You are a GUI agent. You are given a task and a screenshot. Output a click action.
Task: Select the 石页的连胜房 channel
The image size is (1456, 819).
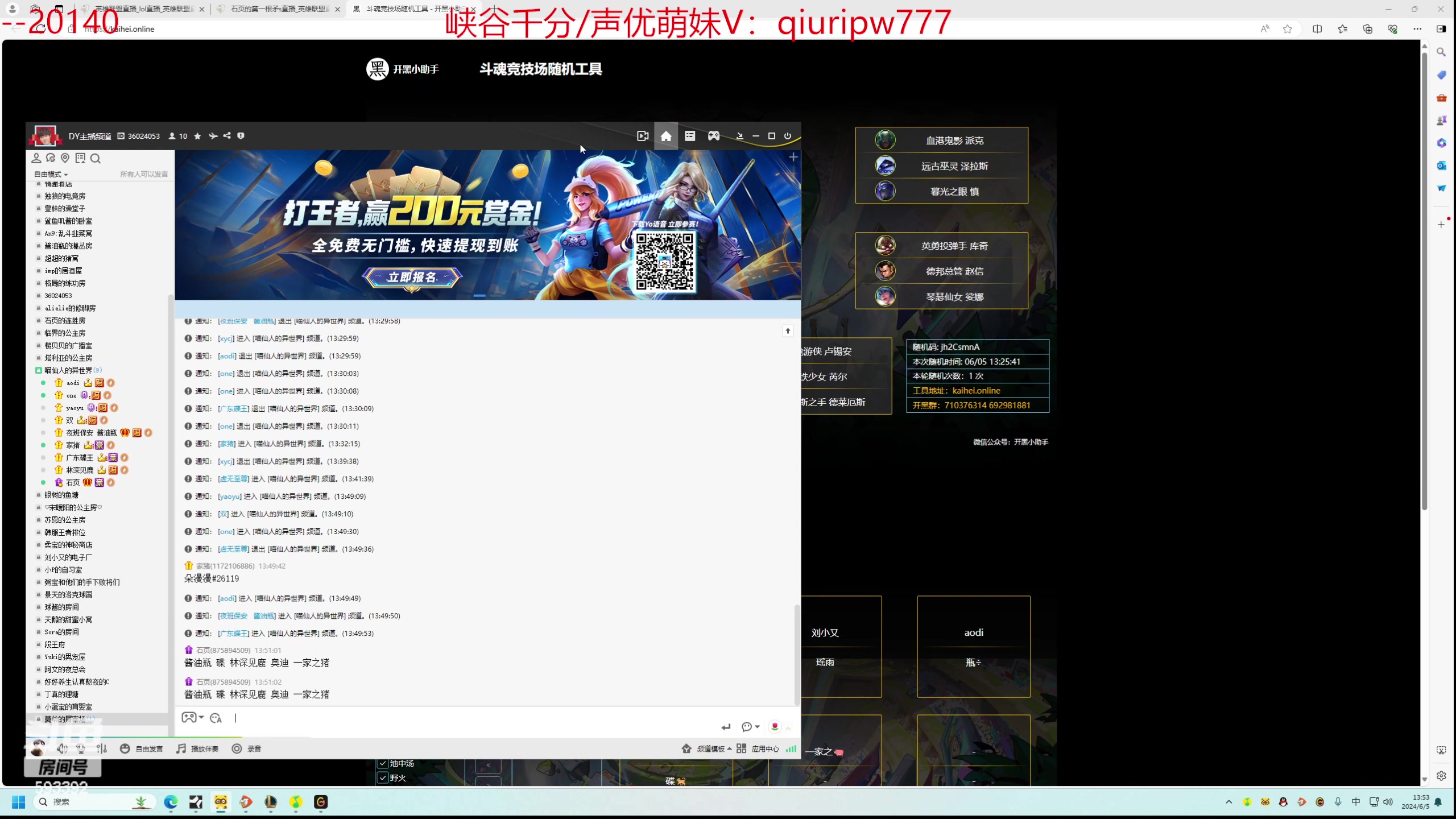pyautogui.click(x=65, y=321)
